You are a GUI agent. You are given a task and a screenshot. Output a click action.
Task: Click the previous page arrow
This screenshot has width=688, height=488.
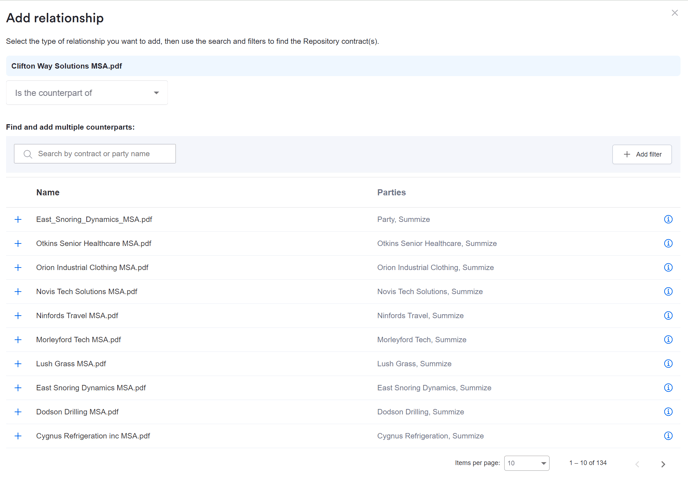[x=637, y=464]
